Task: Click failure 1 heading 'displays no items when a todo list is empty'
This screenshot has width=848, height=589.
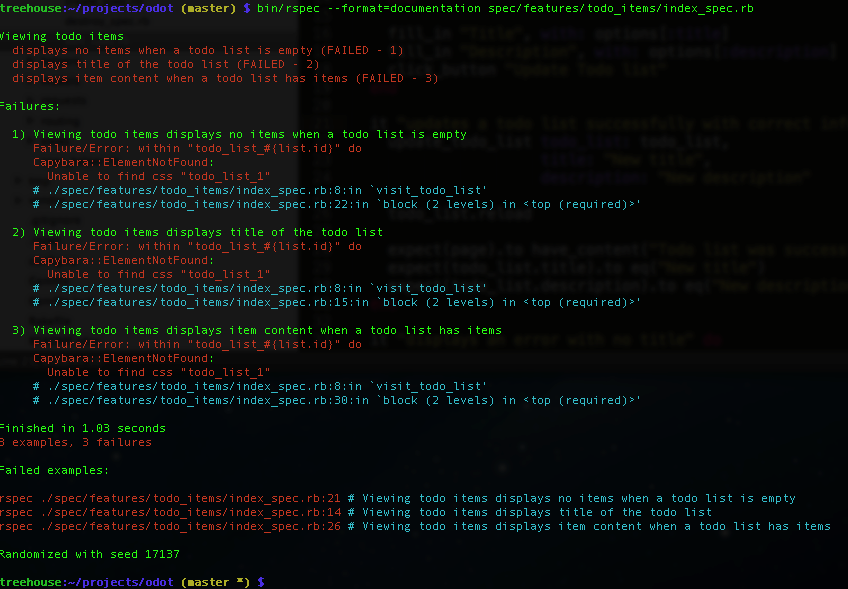Action: tap(239, 134)
